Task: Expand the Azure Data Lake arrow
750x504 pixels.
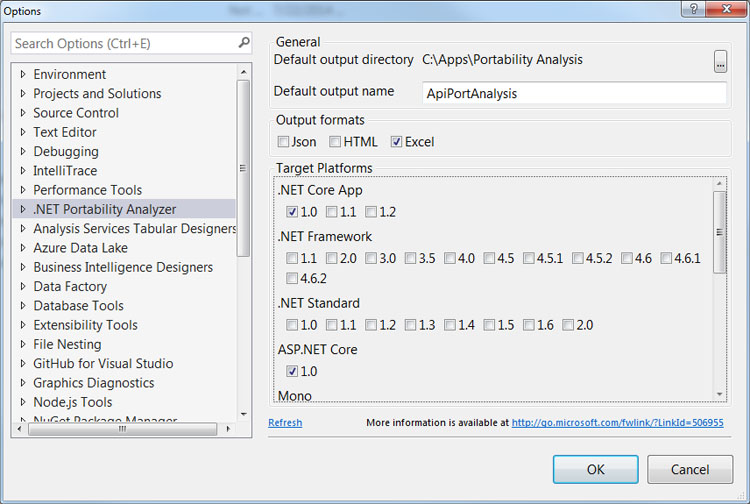Action: pos(22,248)
